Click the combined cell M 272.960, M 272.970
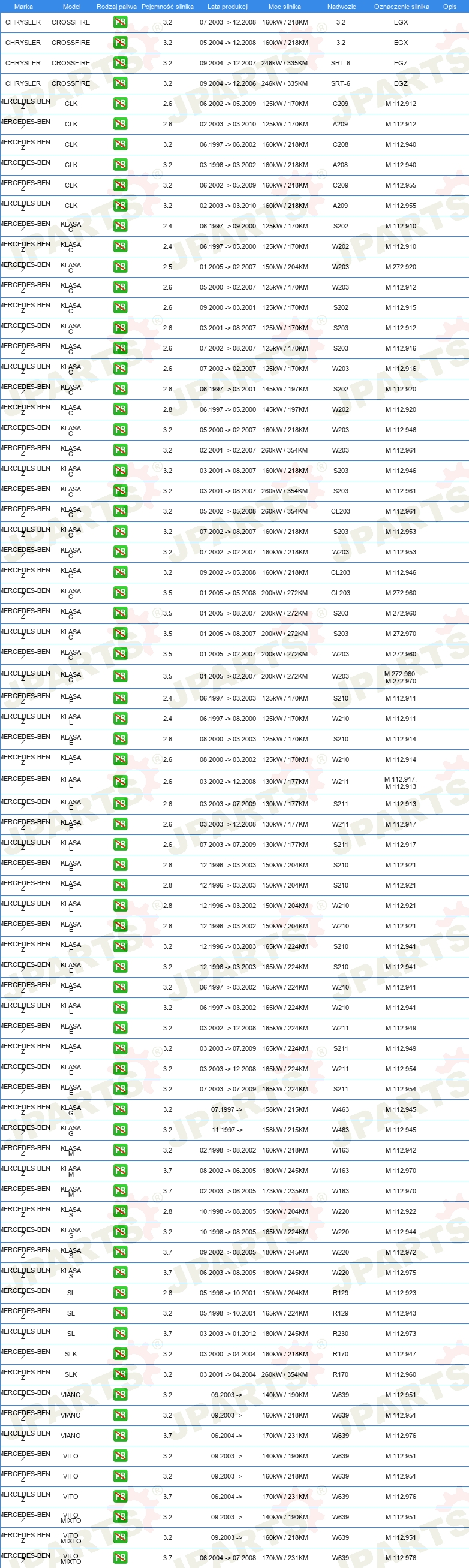 401,677
